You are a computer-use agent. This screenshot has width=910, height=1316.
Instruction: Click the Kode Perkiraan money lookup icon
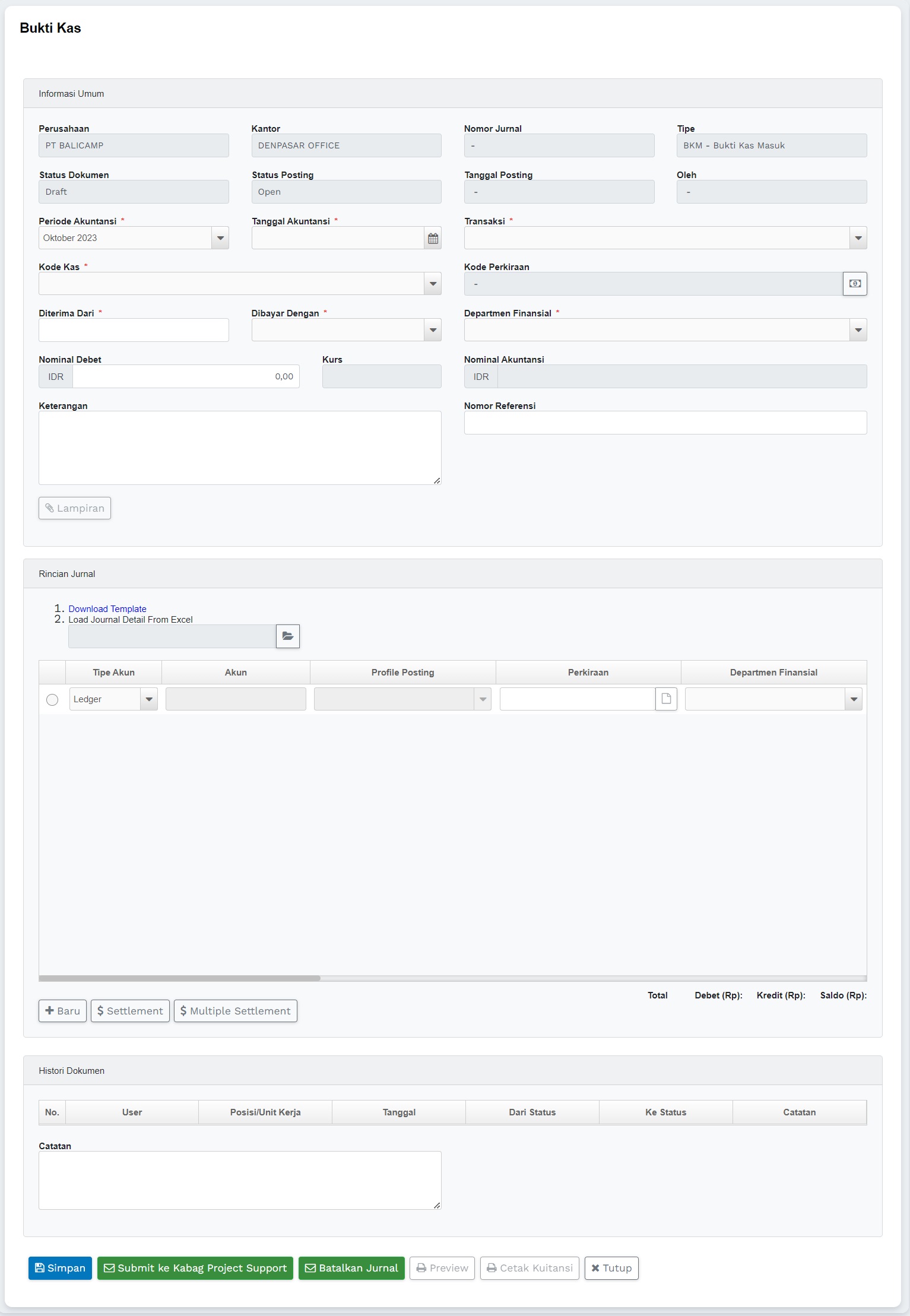(854, 284)
